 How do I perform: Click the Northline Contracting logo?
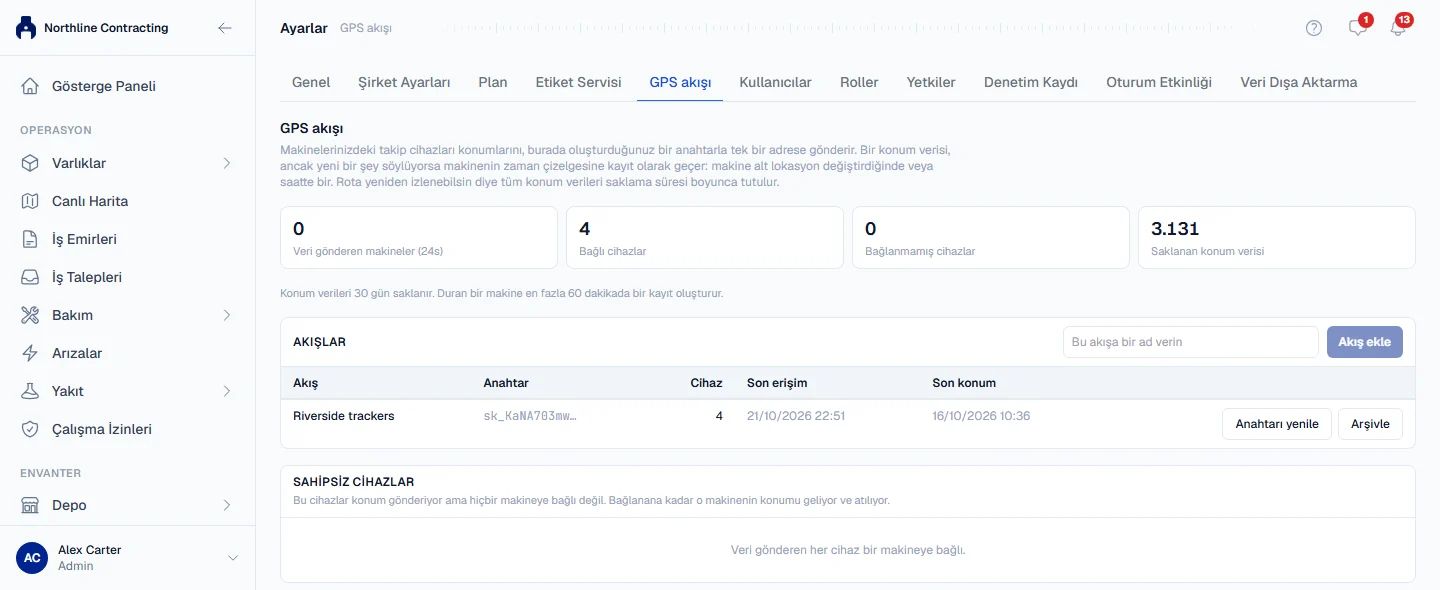26,28
